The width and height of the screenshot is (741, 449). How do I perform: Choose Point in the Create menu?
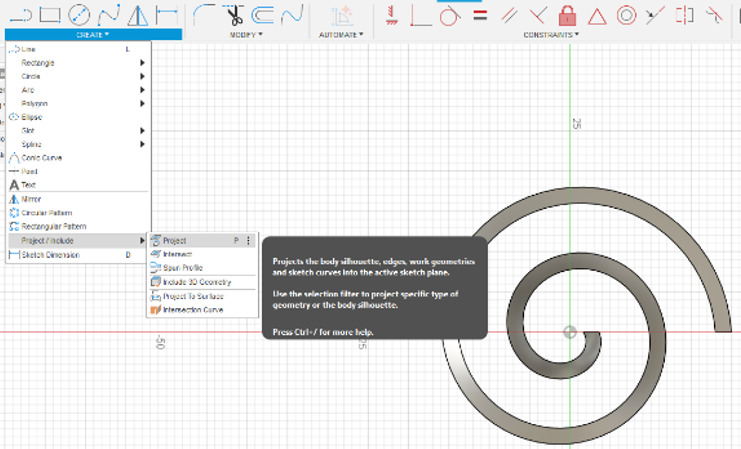(78, 171)
